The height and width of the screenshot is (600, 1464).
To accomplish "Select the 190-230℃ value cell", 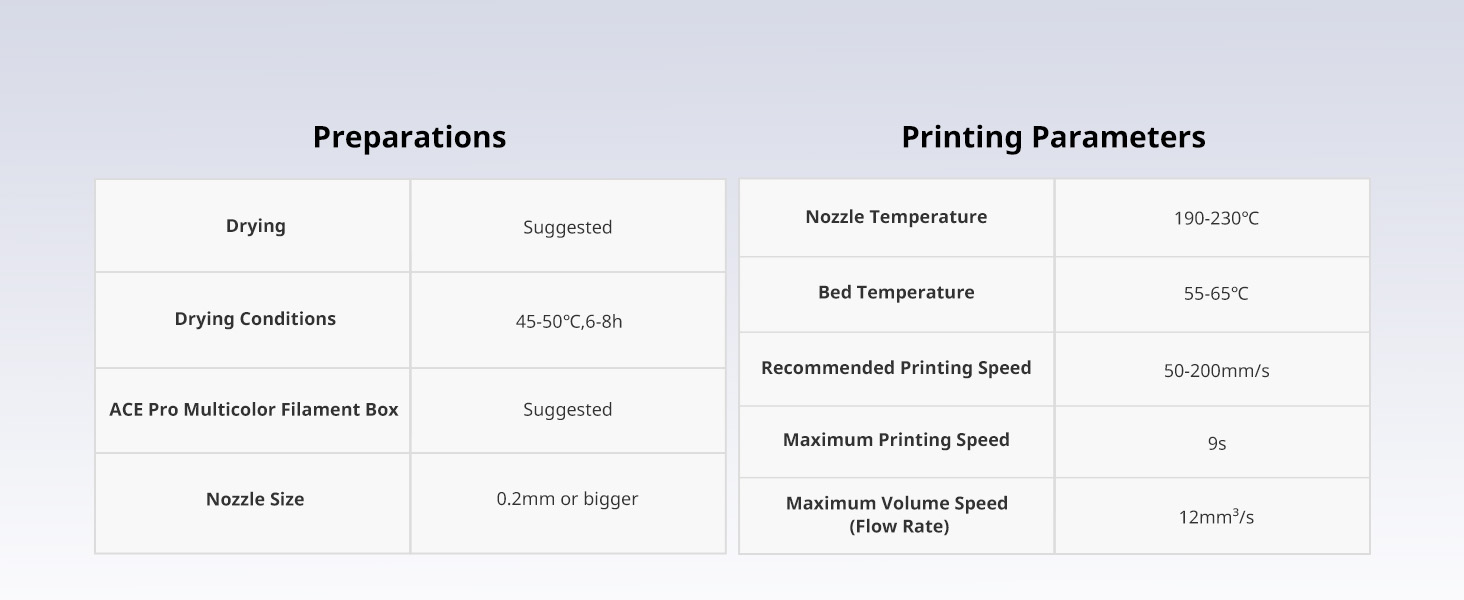I will click(x=1216, y=218).
